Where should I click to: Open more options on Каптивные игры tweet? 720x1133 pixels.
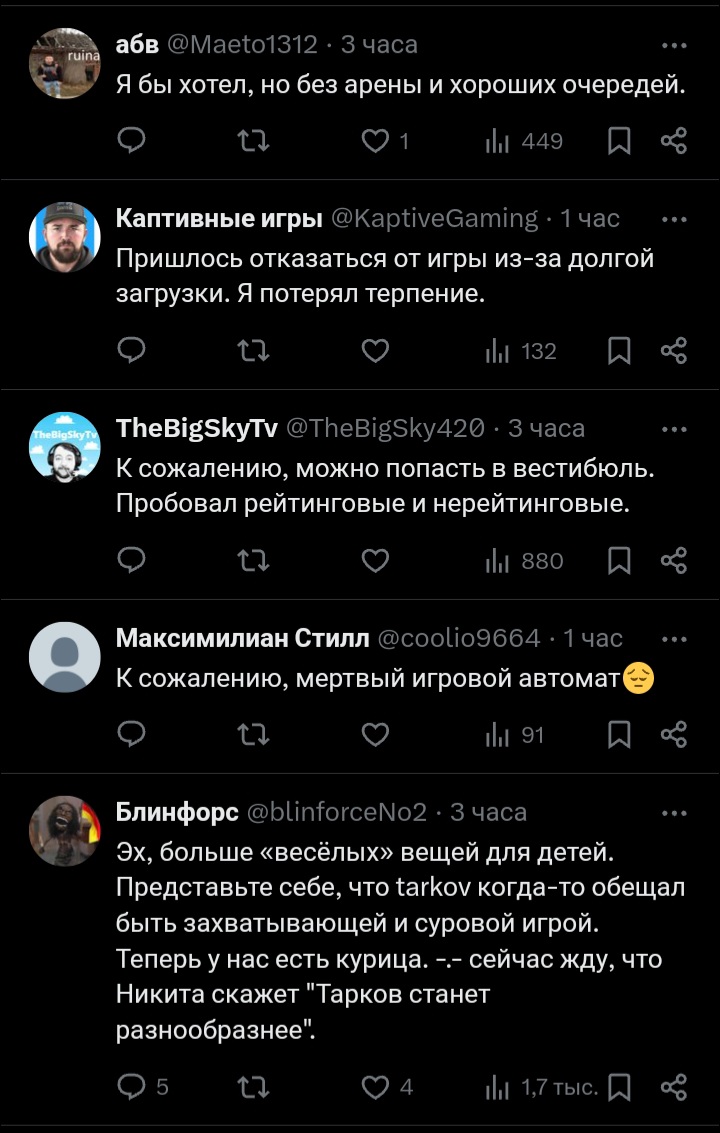[674, 219]
